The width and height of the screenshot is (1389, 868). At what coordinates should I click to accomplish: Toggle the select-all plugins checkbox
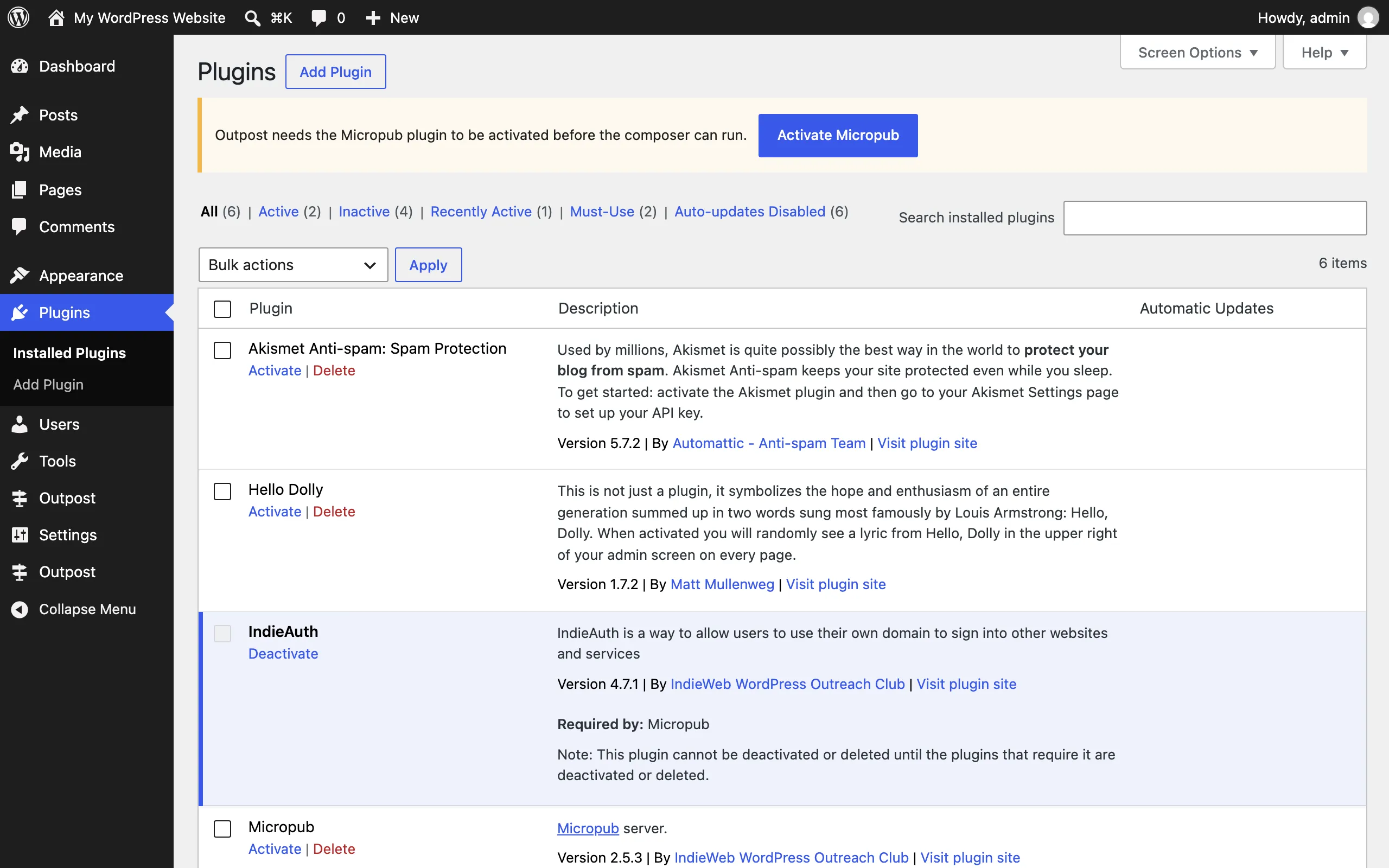point(222,309)
